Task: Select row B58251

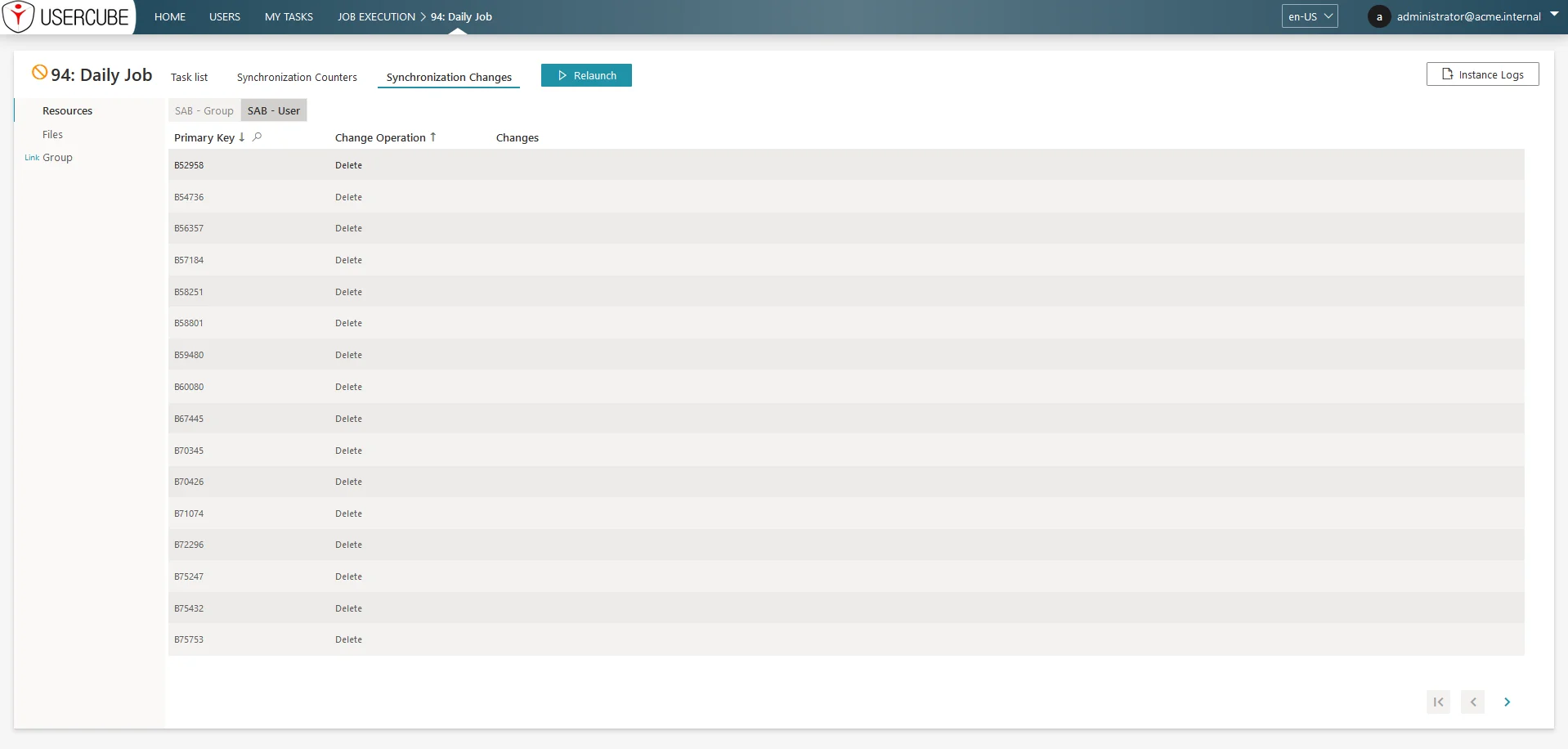Action: pyautogui.click(x=846, y=292)
